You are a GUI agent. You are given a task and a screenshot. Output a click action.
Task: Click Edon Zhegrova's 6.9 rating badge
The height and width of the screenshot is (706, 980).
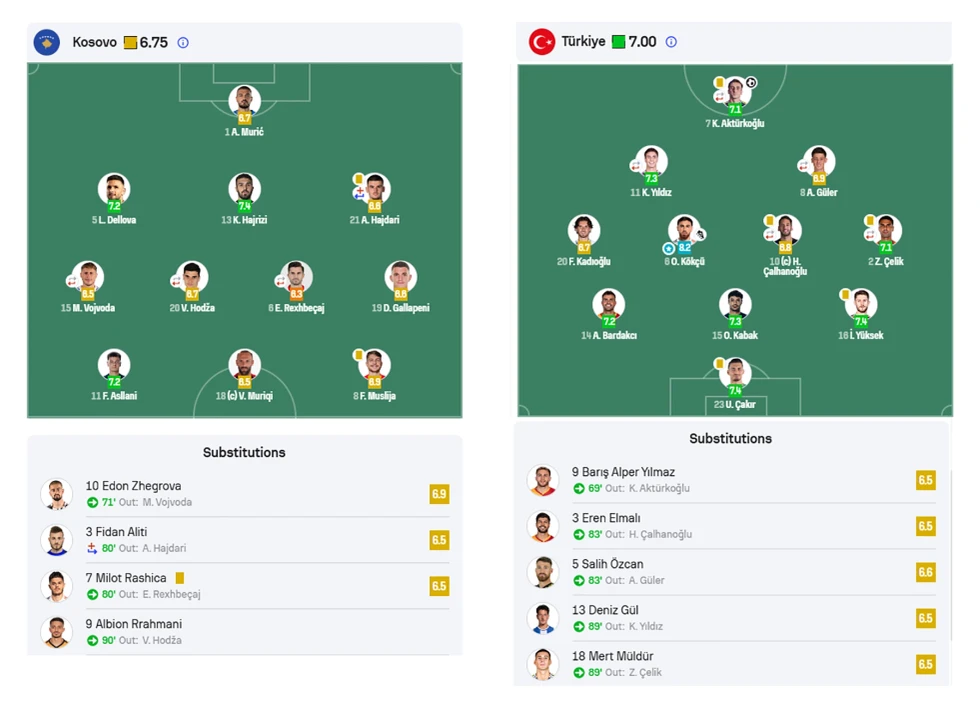point(439,494)
